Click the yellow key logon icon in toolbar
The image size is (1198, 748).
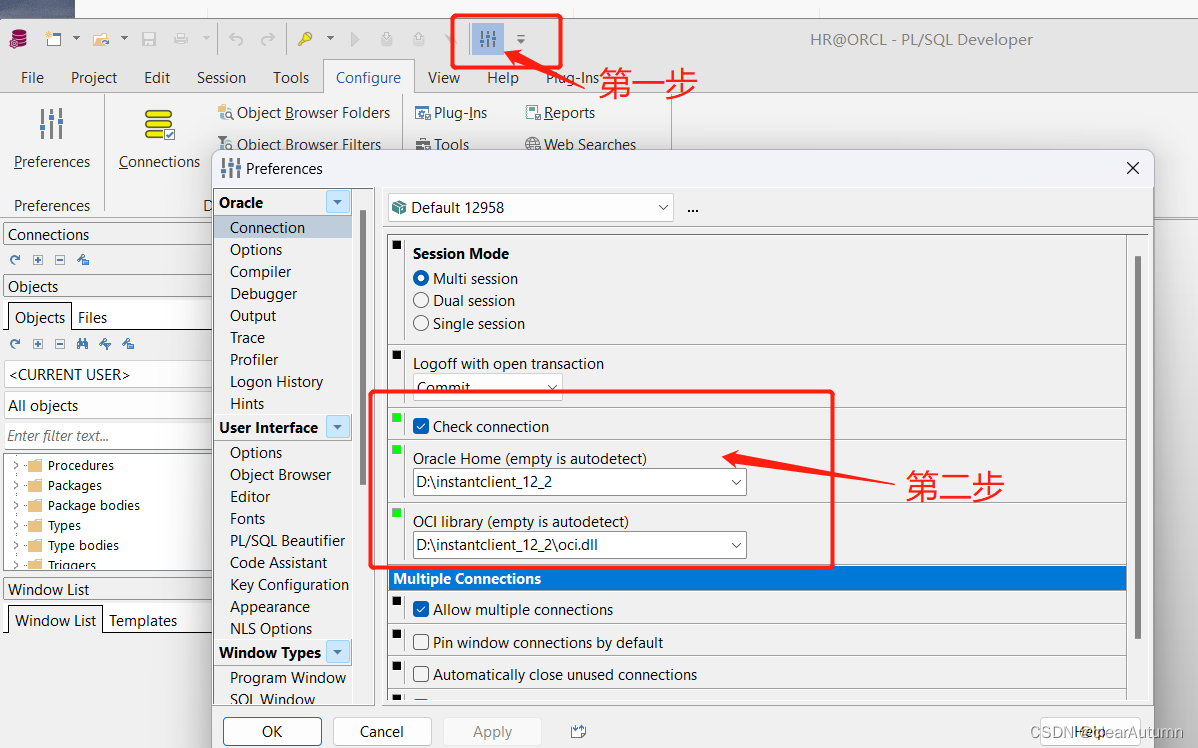[304, 38]
